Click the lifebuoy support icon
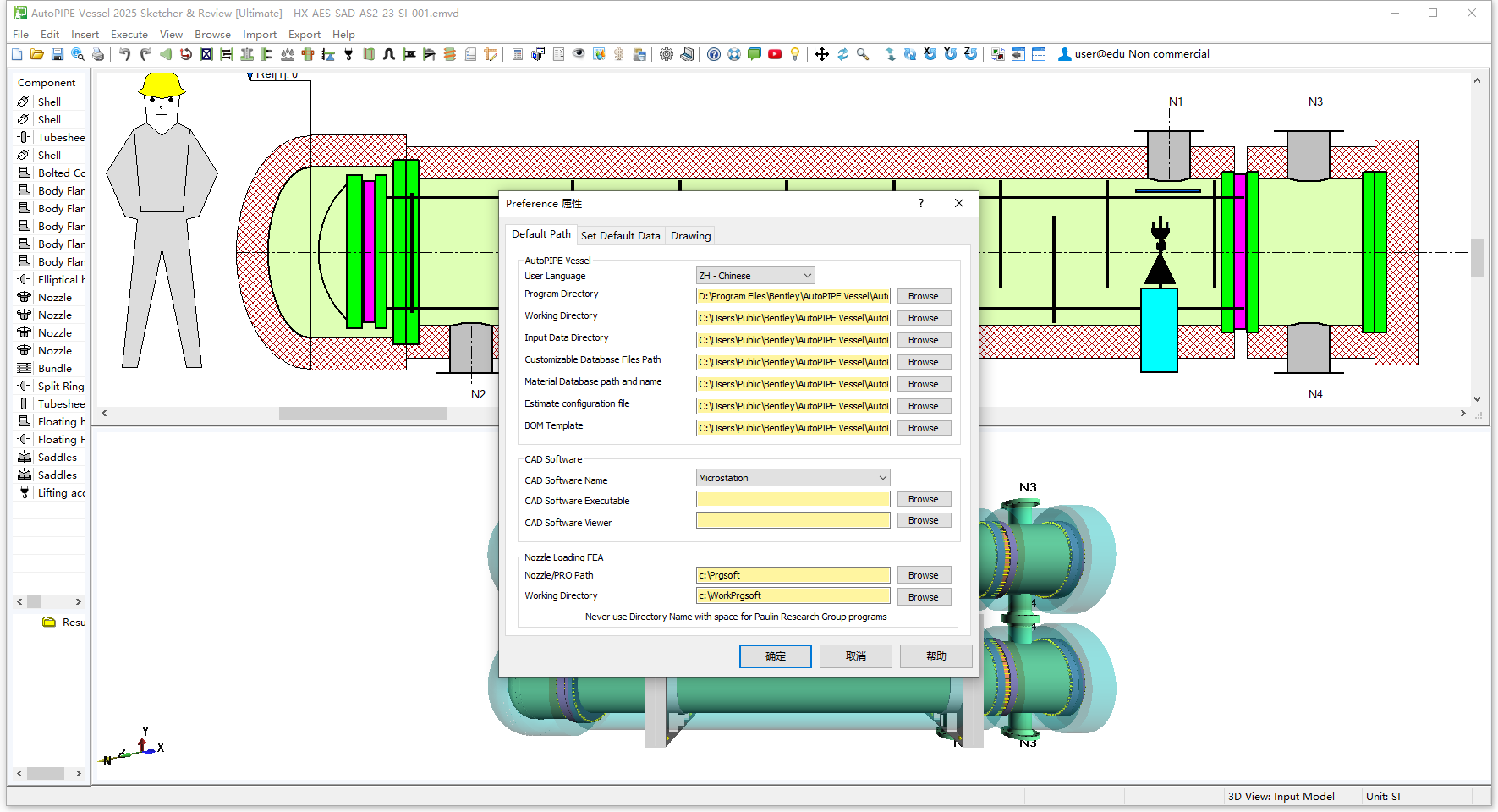The width and height of the screenshot is (1498, 812). [734, 54]
